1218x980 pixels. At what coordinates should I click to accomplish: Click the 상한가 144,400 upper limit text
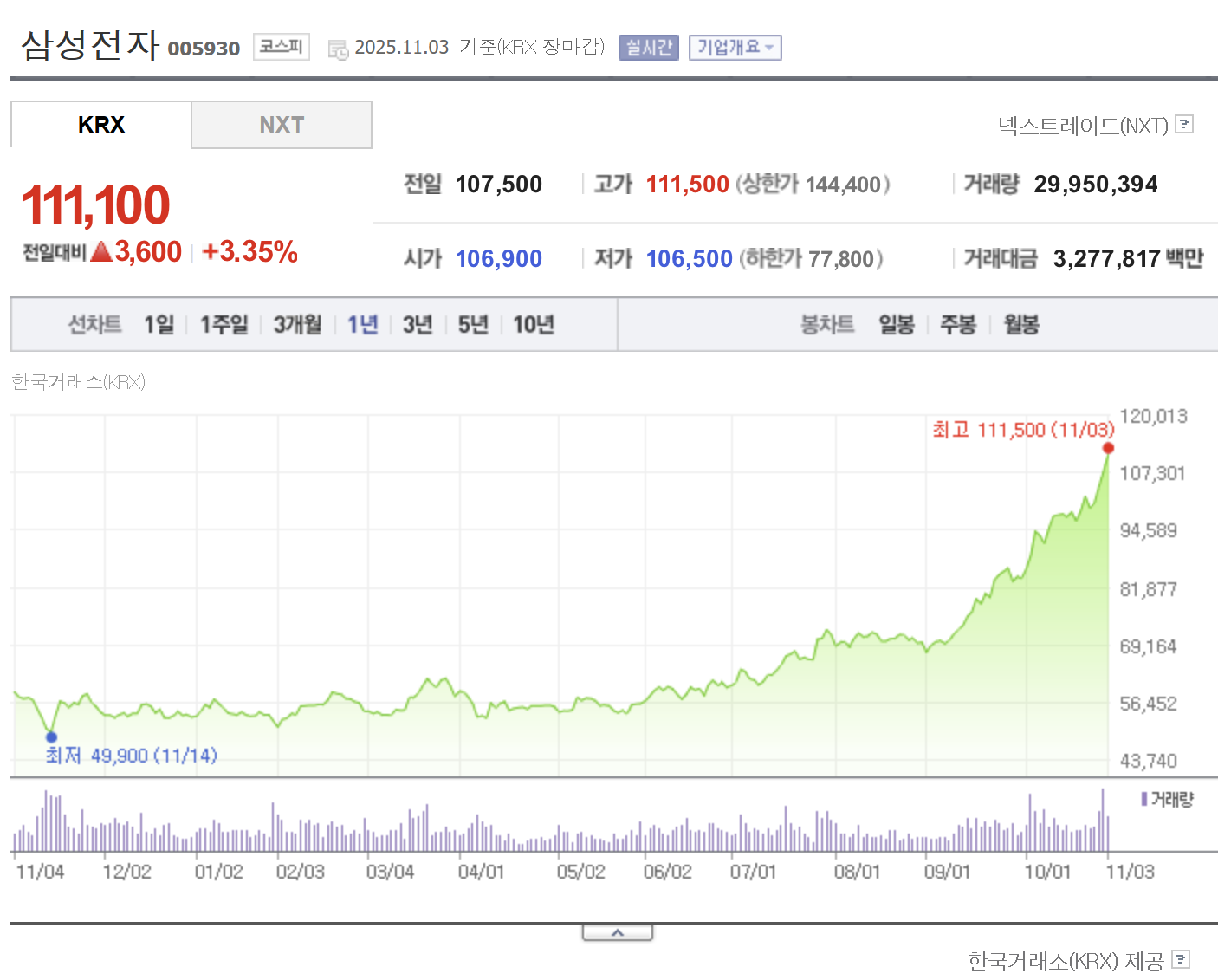click(813, 185)
